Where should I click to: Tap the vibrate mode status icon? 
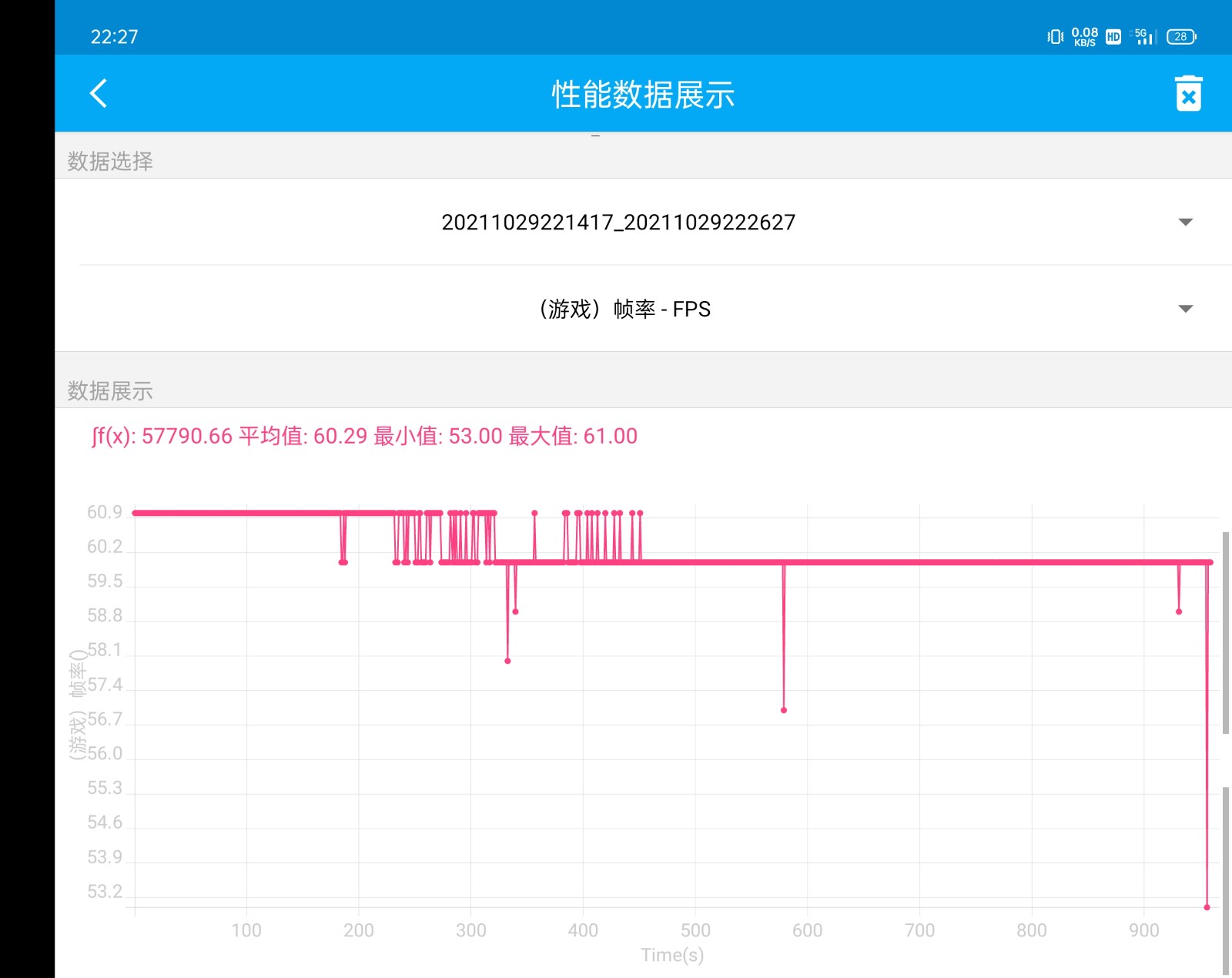1055,37
